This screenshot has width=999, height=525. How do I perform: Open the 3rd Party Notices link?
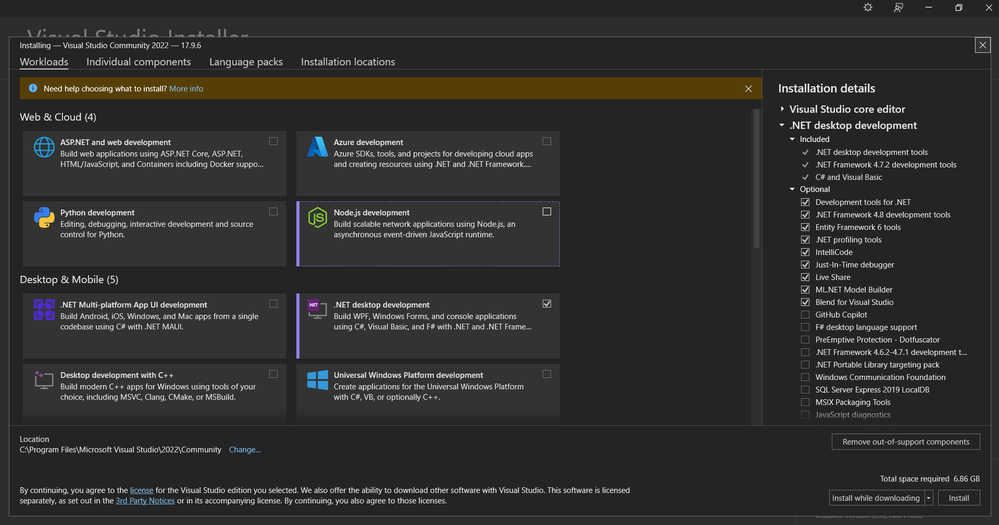[145, 501]
